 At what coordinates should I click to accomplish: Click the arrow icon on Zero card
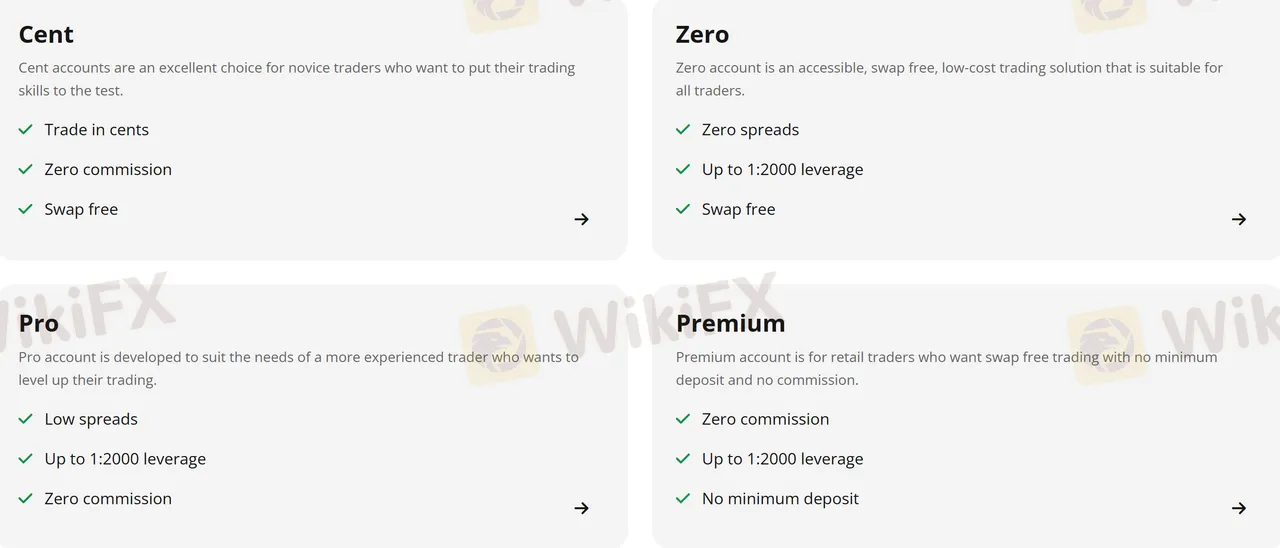pos(1239,219)
